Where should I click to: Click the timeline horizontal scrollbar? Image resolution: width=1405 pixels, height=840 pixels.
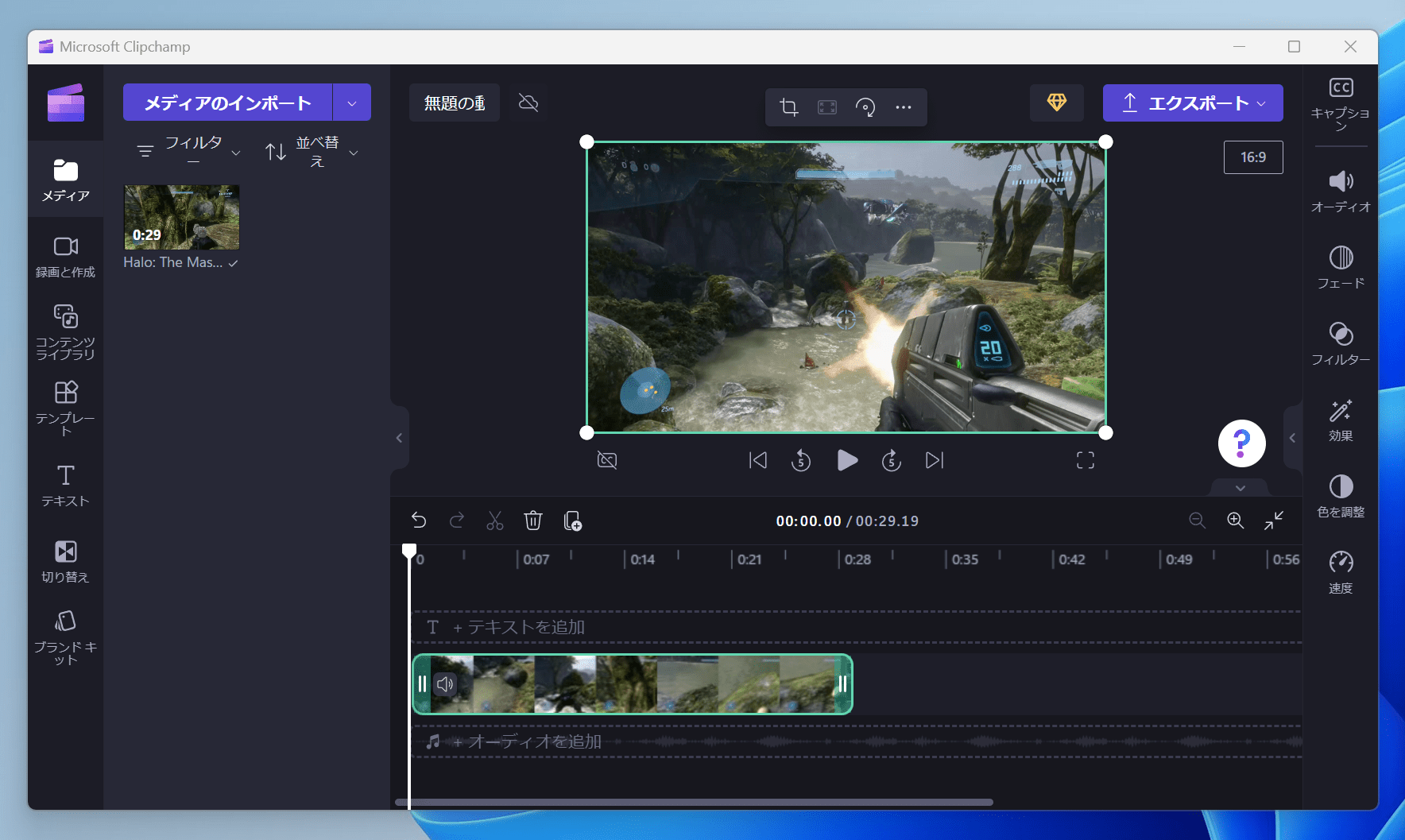[694, 802]
